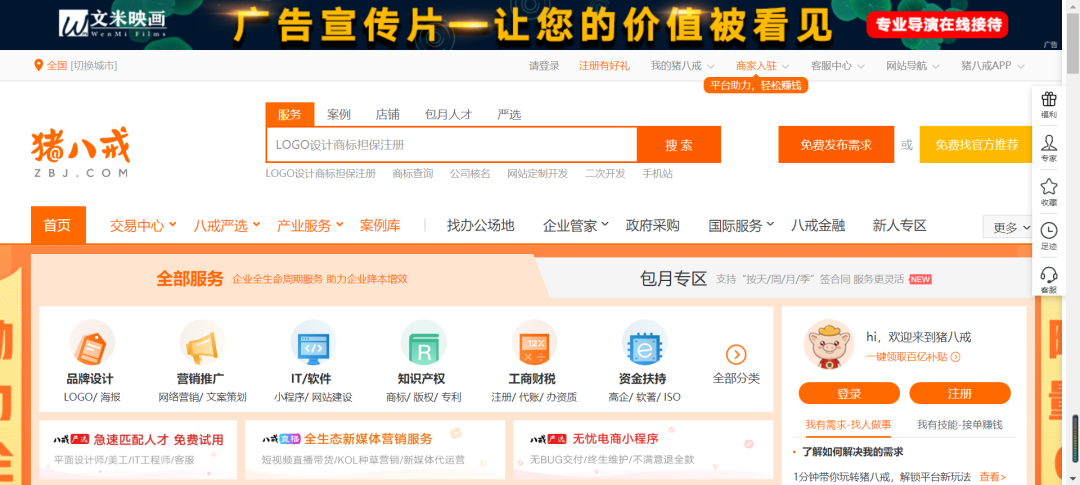Open 案例库 nav item
This screenshot has width=1080, height=485.
point(380,225)
